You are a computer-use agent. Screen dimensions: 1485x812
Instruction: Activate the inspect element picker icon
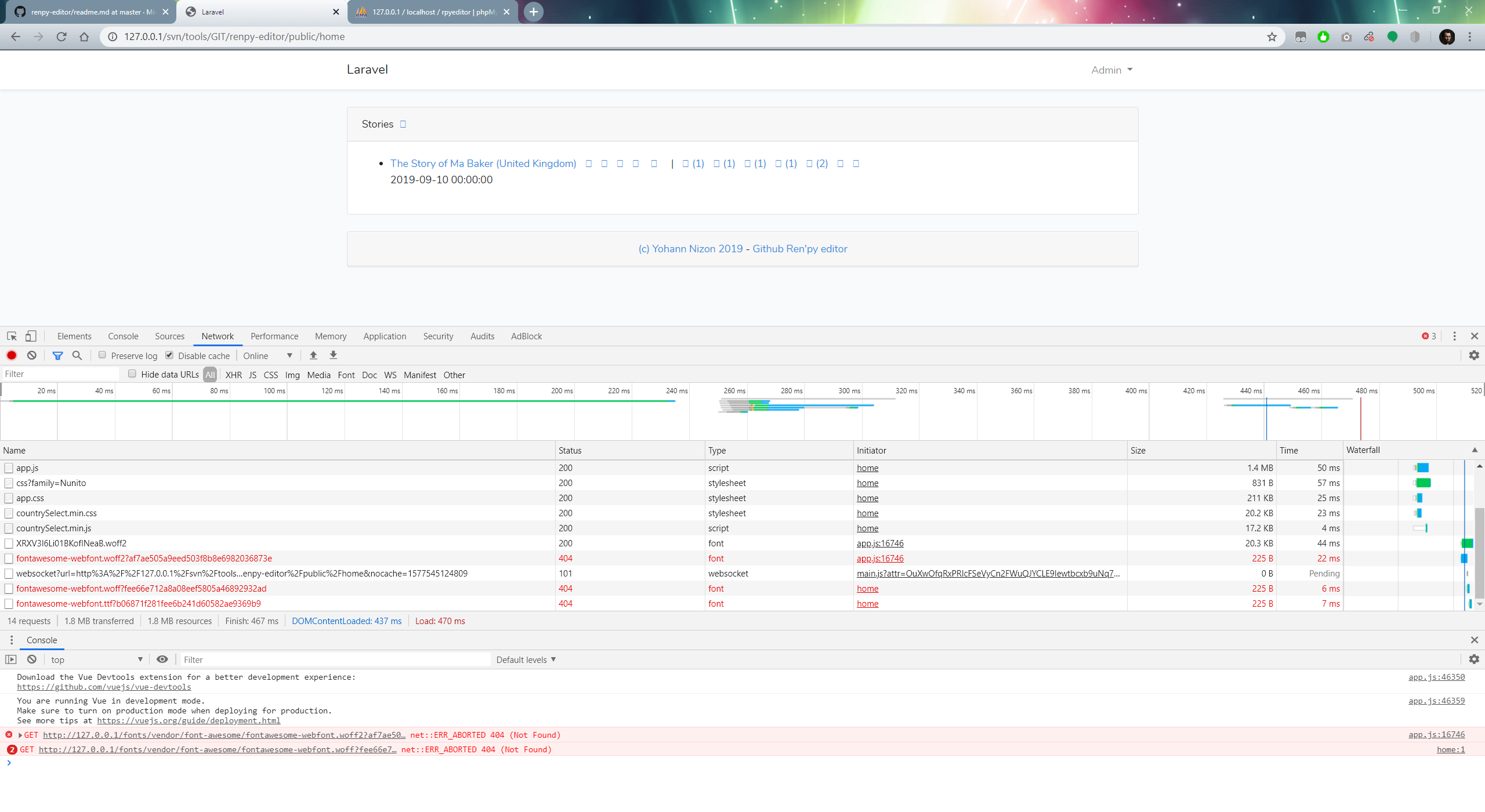(12, 336)
